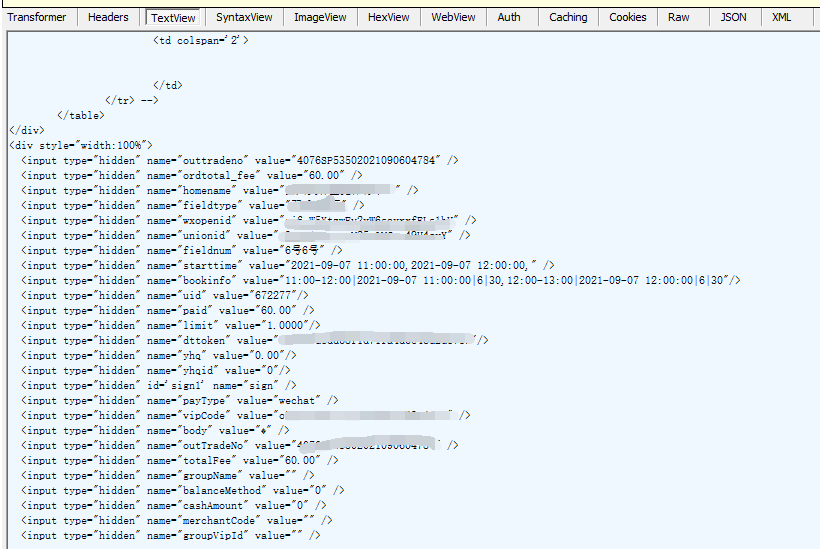Image resolution: width=820 pixels, height=549 pixels.
Task: Switch to the Cookies tab
Action: 628,17
